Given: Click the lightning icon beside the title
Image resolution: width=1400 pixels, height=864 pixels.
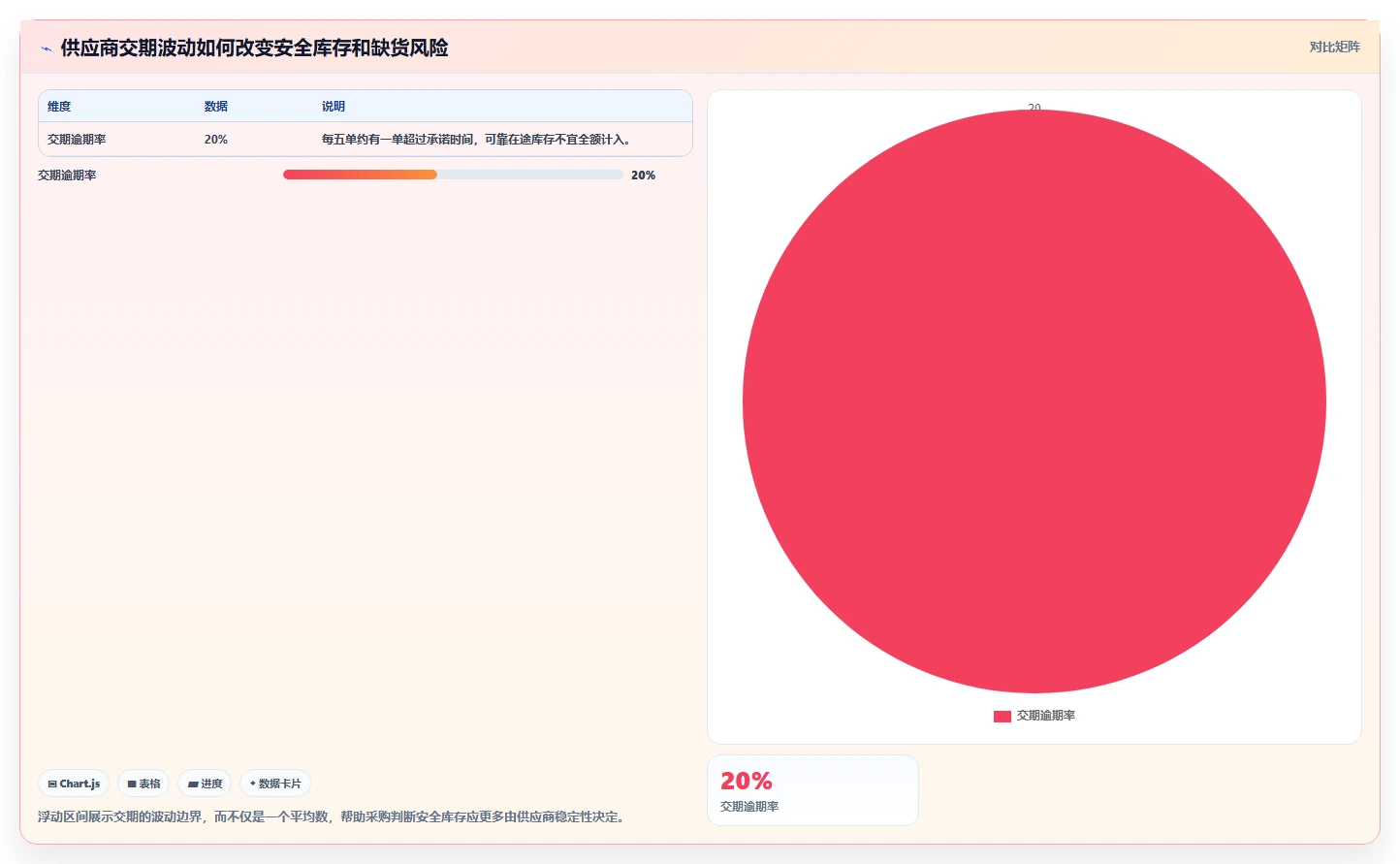Looking at the screenshot, I should coord(46,48).
